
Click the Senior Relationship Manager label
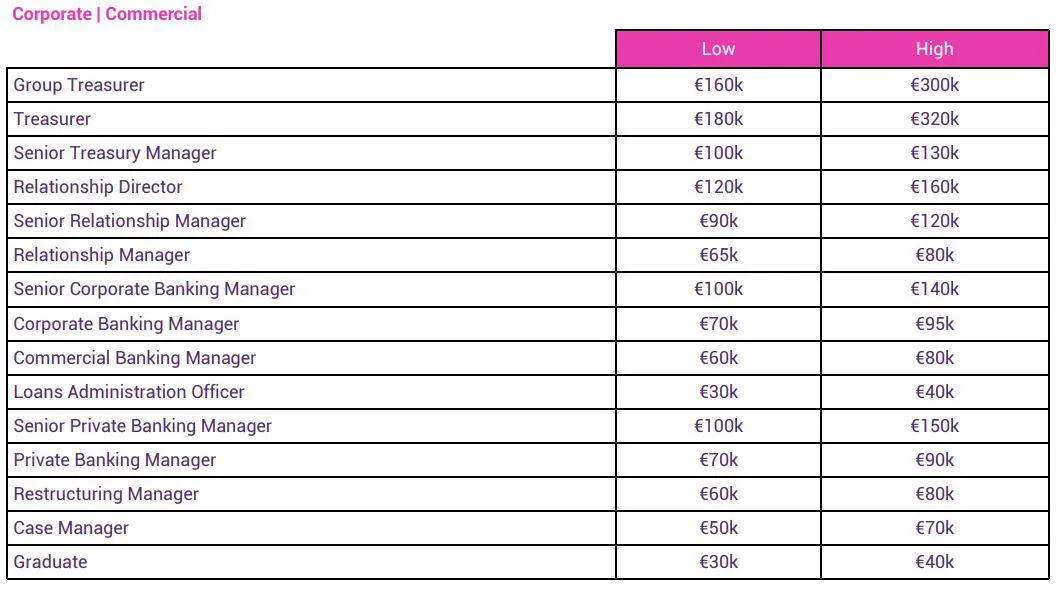130,221
